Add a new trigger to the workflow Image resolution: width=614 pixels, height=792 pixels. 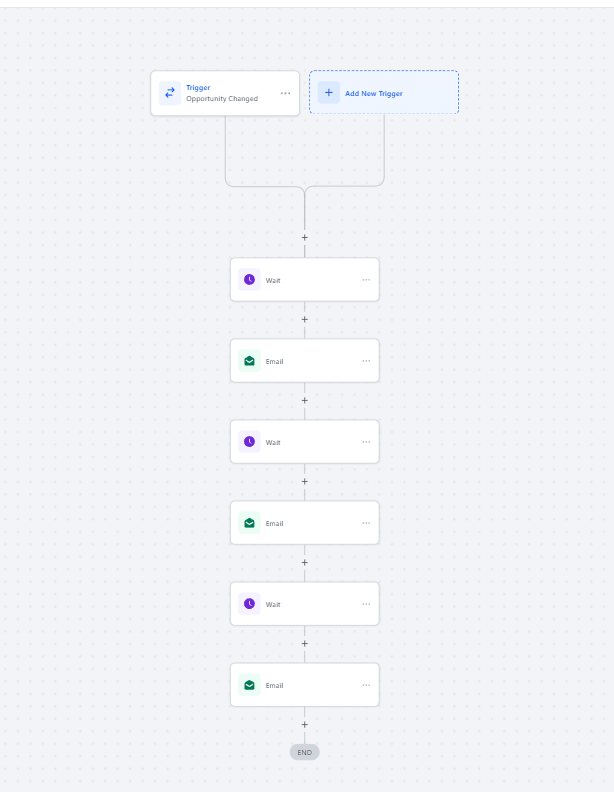click(383, 93)
